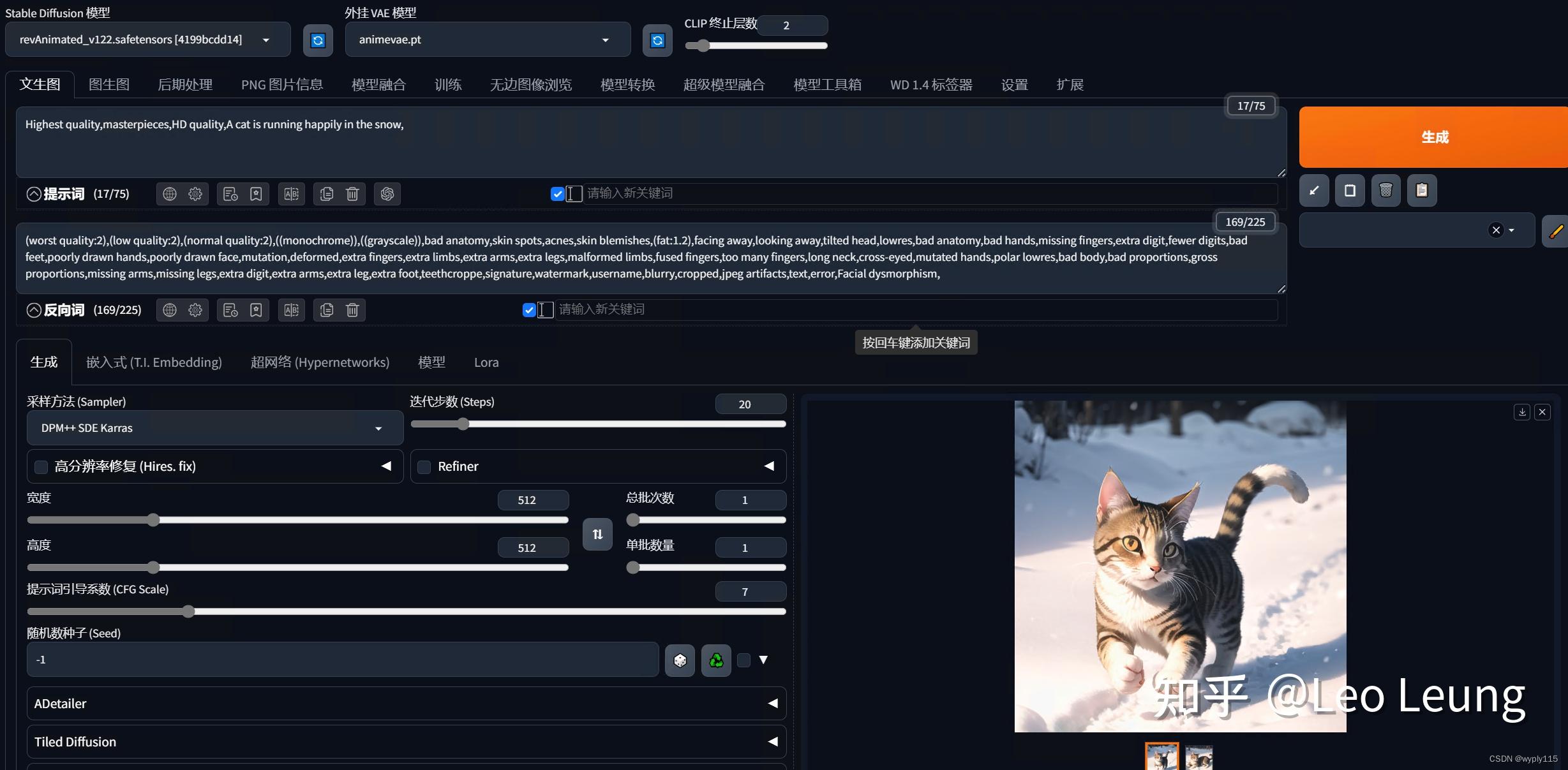Open the Stable Diffusion model dropdown
The height and width of the screenshot is (770, 1568).
pos(148,40)
